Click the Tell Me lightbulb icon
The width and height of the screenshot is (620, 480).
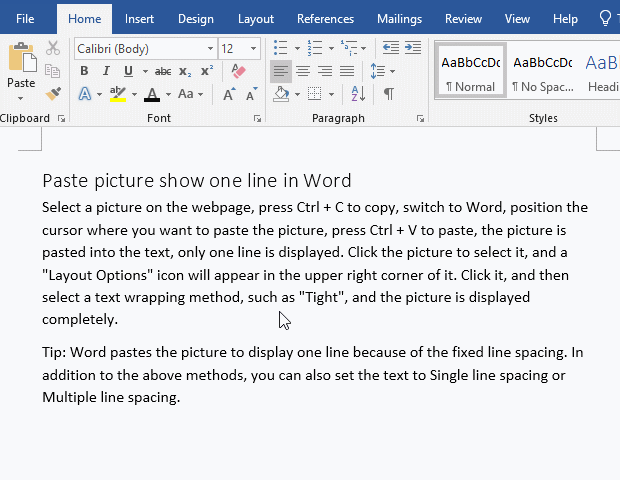[605, 18]
